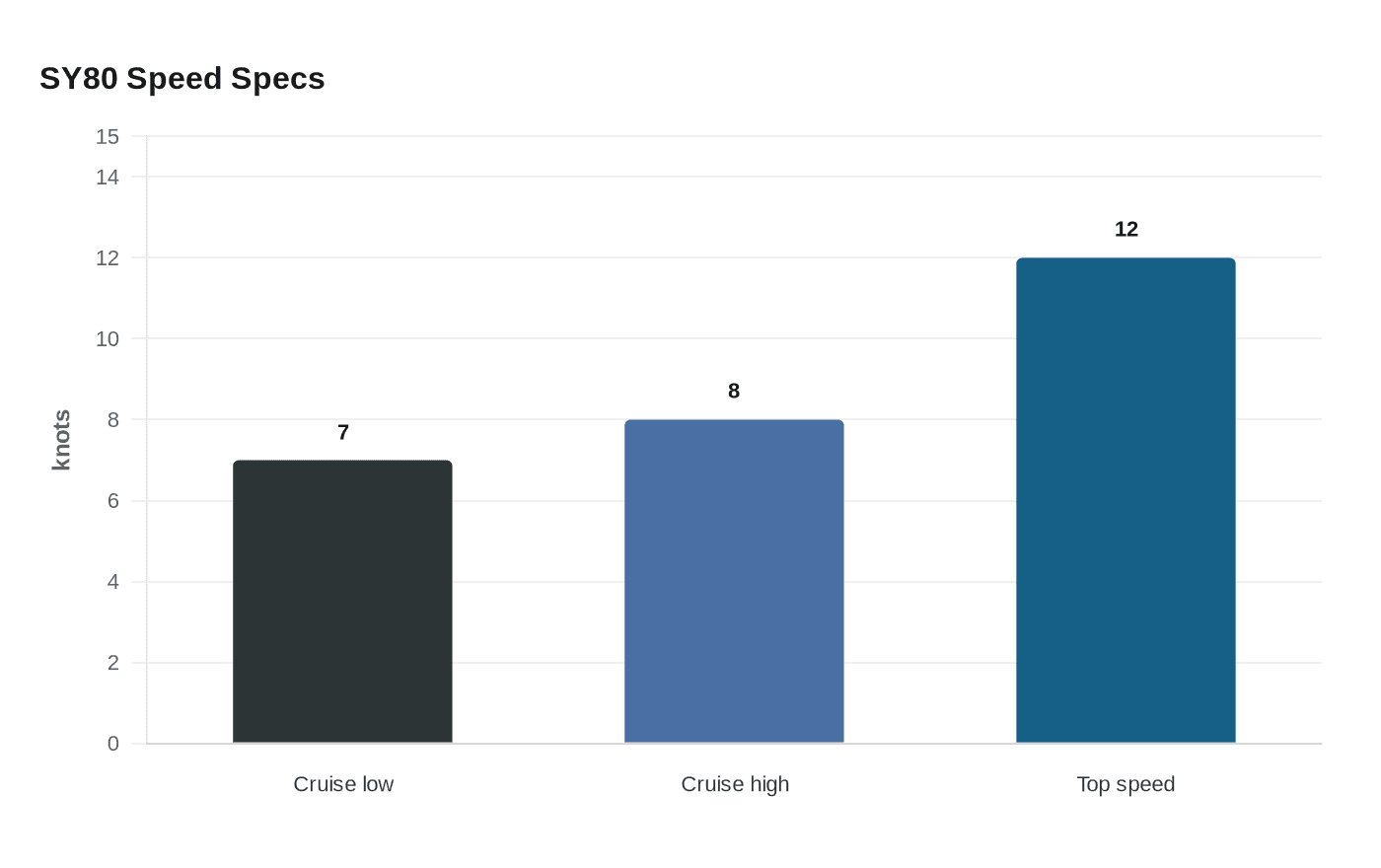
Task: Select the Cruise high bar
Action: 734,582
